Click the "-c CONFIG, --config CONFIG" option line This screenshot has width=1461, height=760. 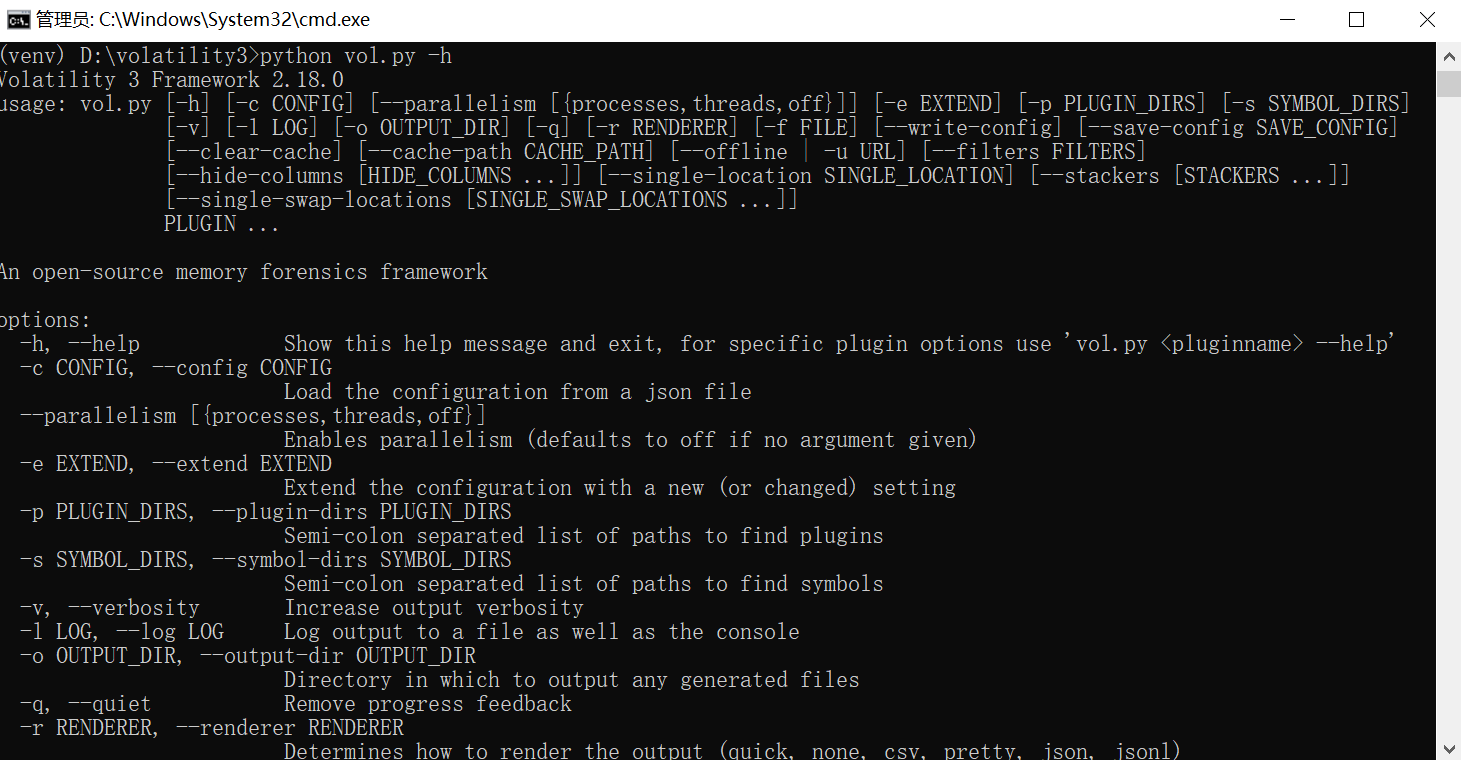pos(176,368)
